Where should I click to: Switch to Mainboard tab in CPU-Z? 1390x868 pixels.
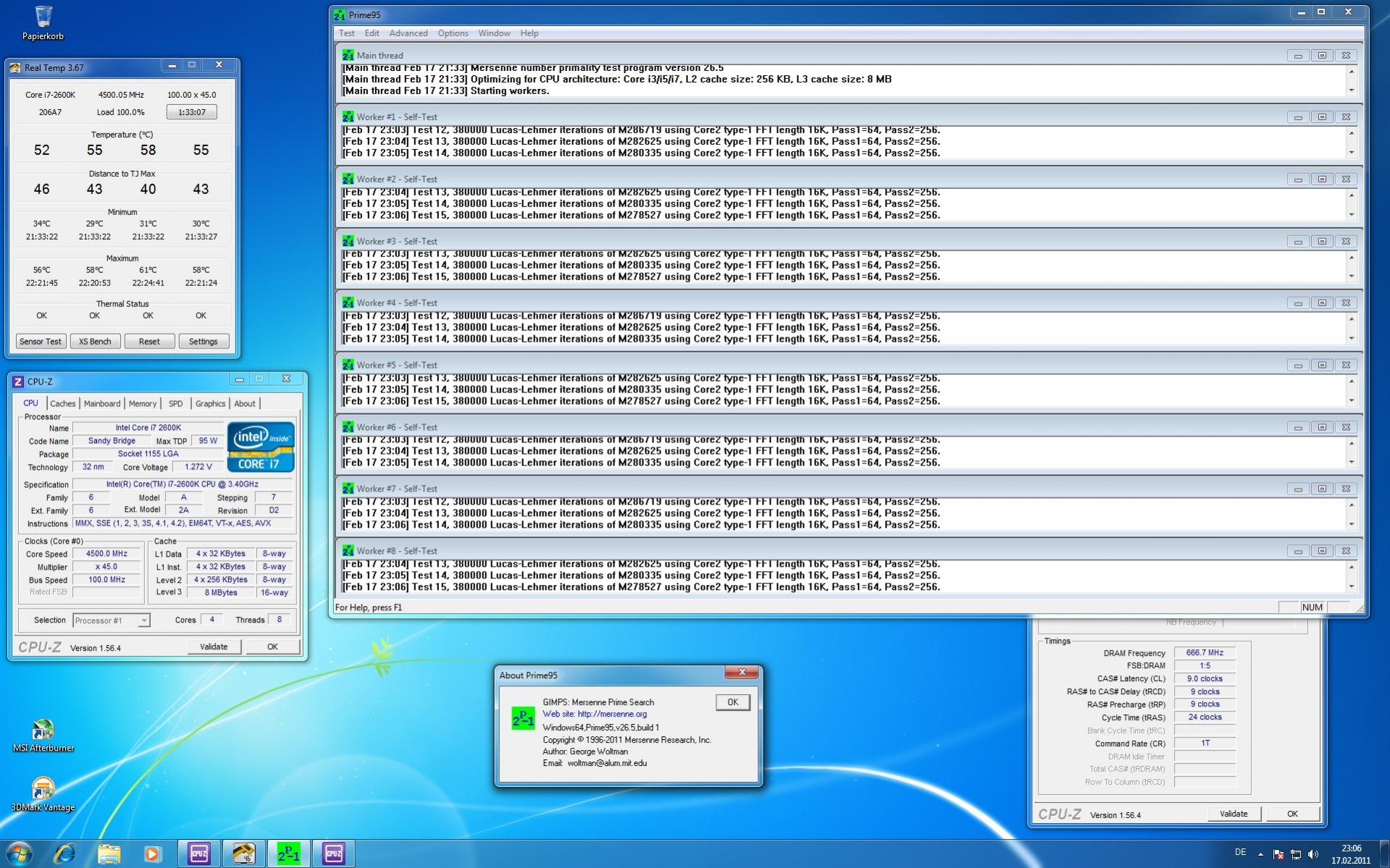(x=102, y=404)
